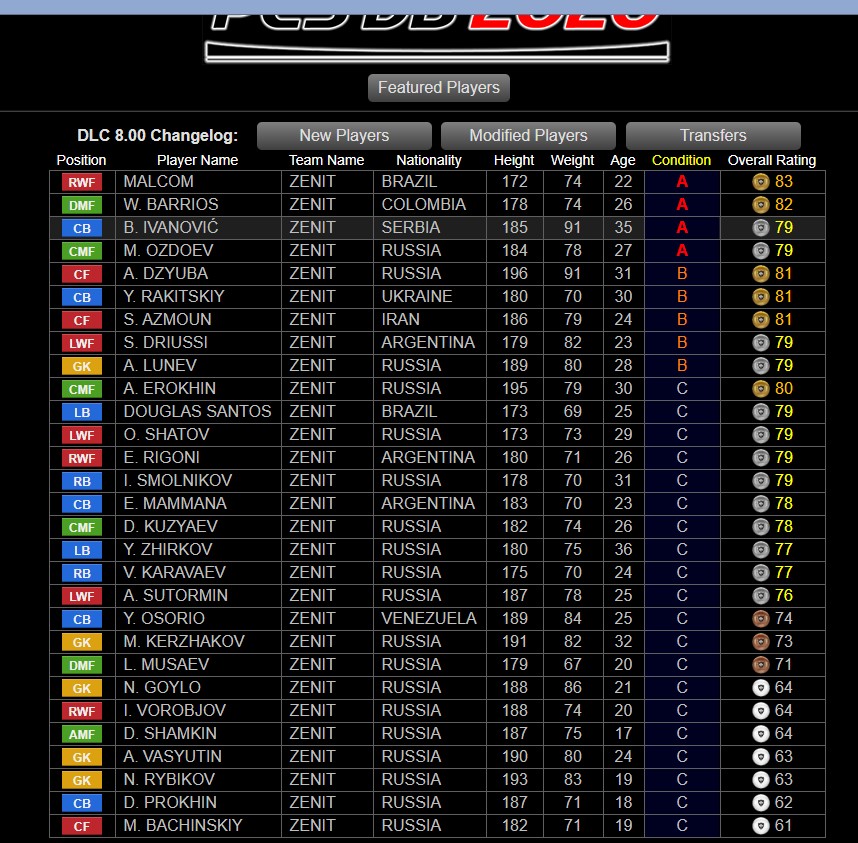Screen dimensions: 858x843
Task: Sort players by Overall Rating header
Action: [771, 160]
